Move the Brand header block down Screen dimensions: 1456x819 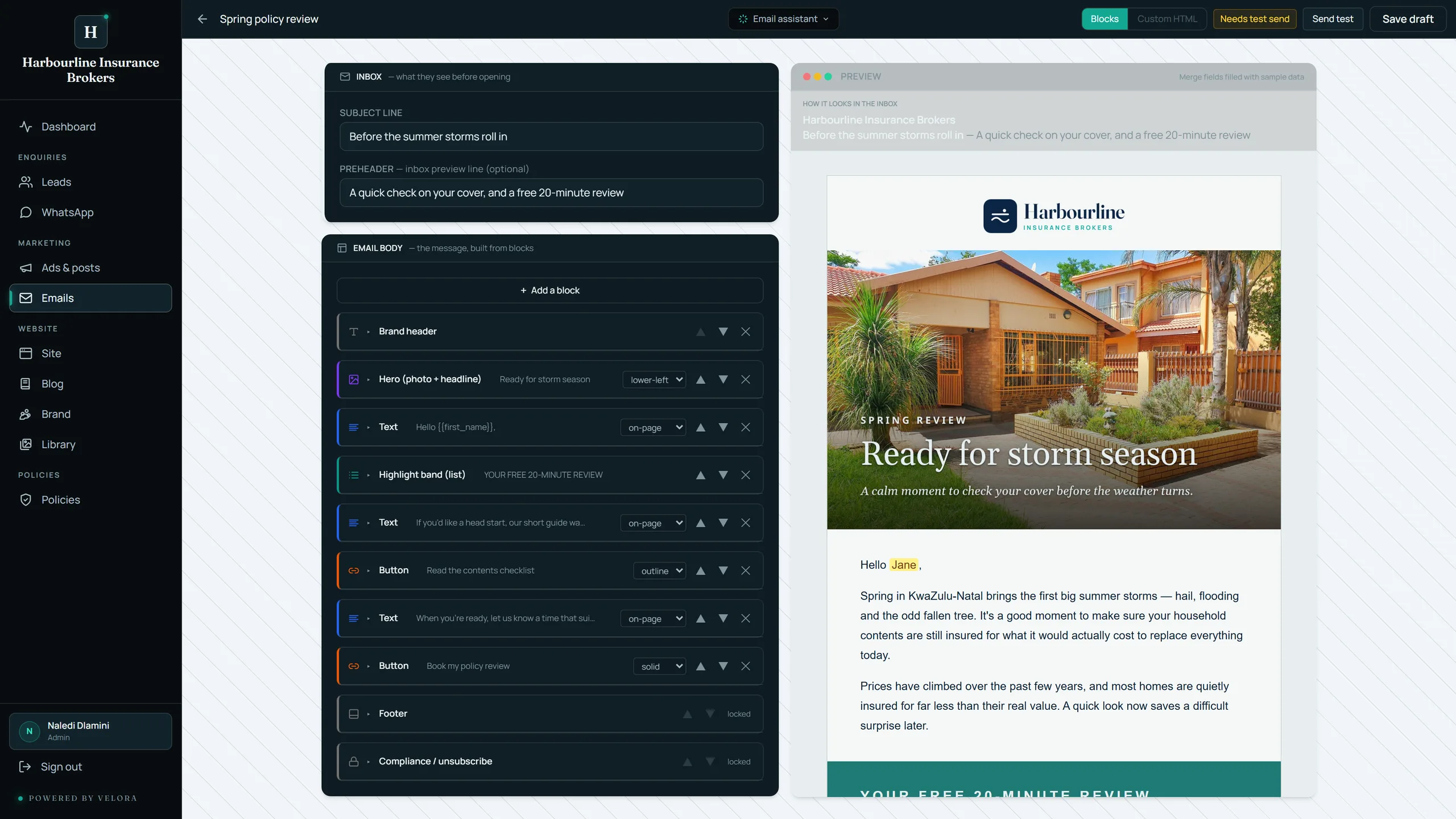pos(723,332)
